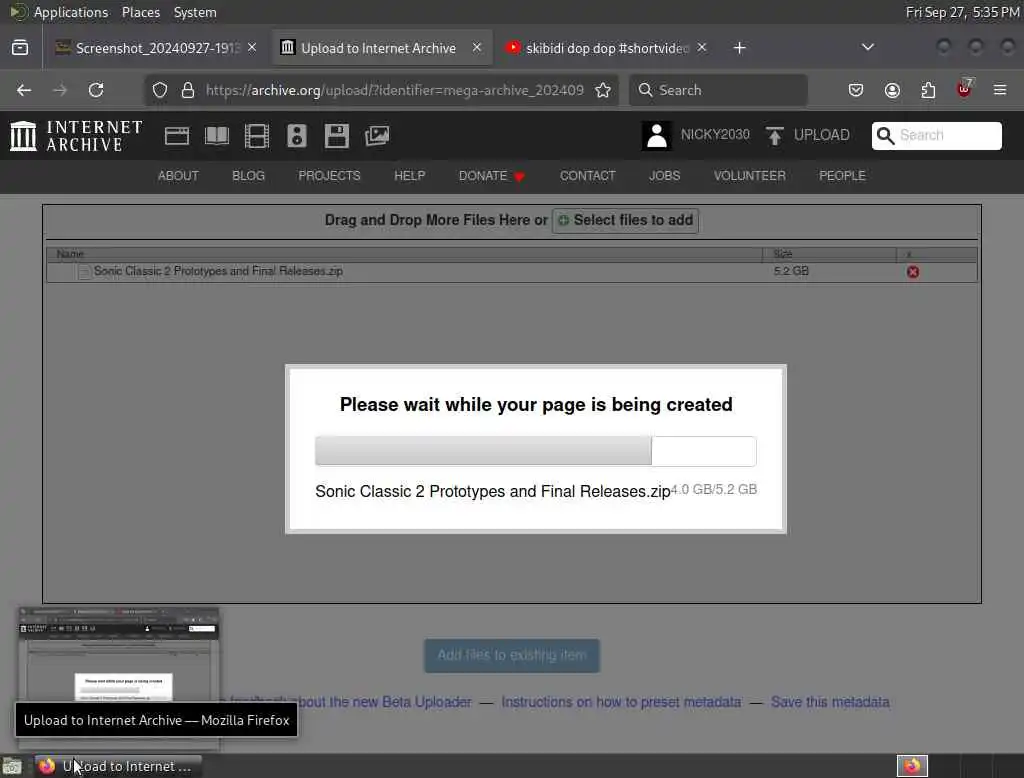Open the Internet Archive web icon
Image resolution: width=1024 pixels, height=778 pixels.
click(x=177, y=136)
